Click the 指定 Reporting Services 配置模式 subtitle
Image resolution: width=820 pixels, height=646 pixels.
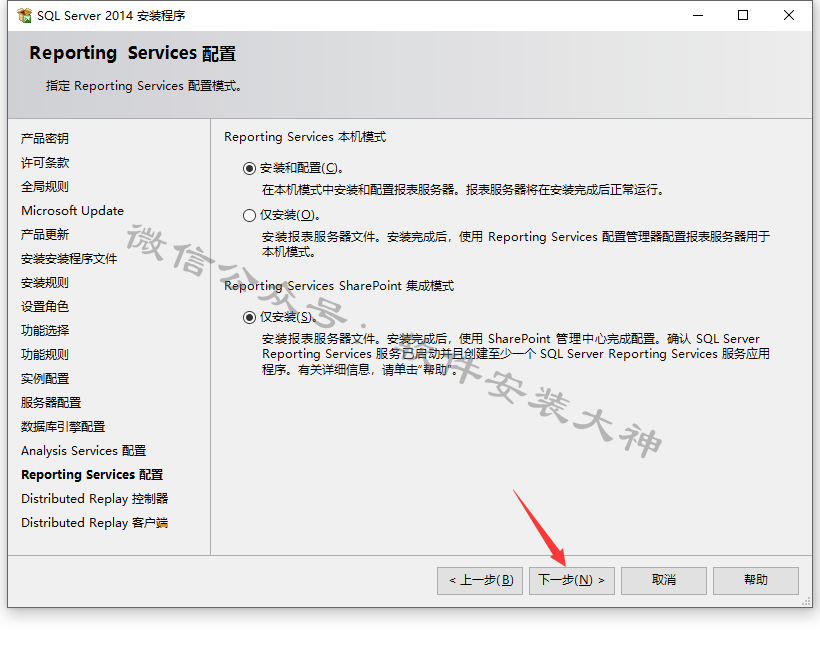[143, 86]
